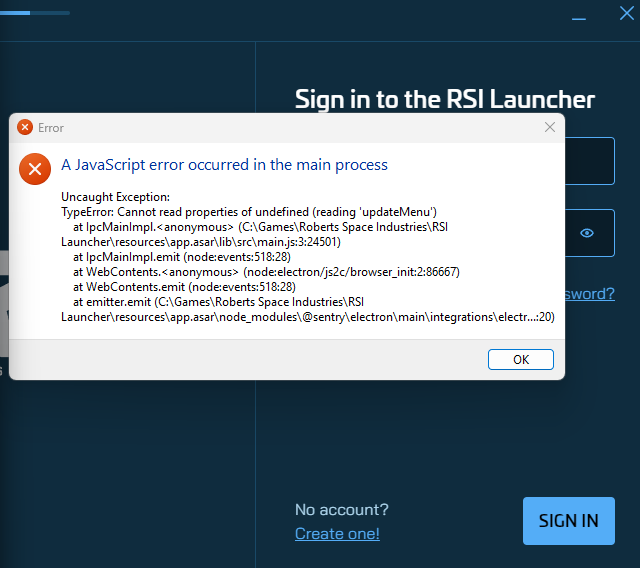Close the RSI Launcher window
640x568 pixels.
point(627,13)
